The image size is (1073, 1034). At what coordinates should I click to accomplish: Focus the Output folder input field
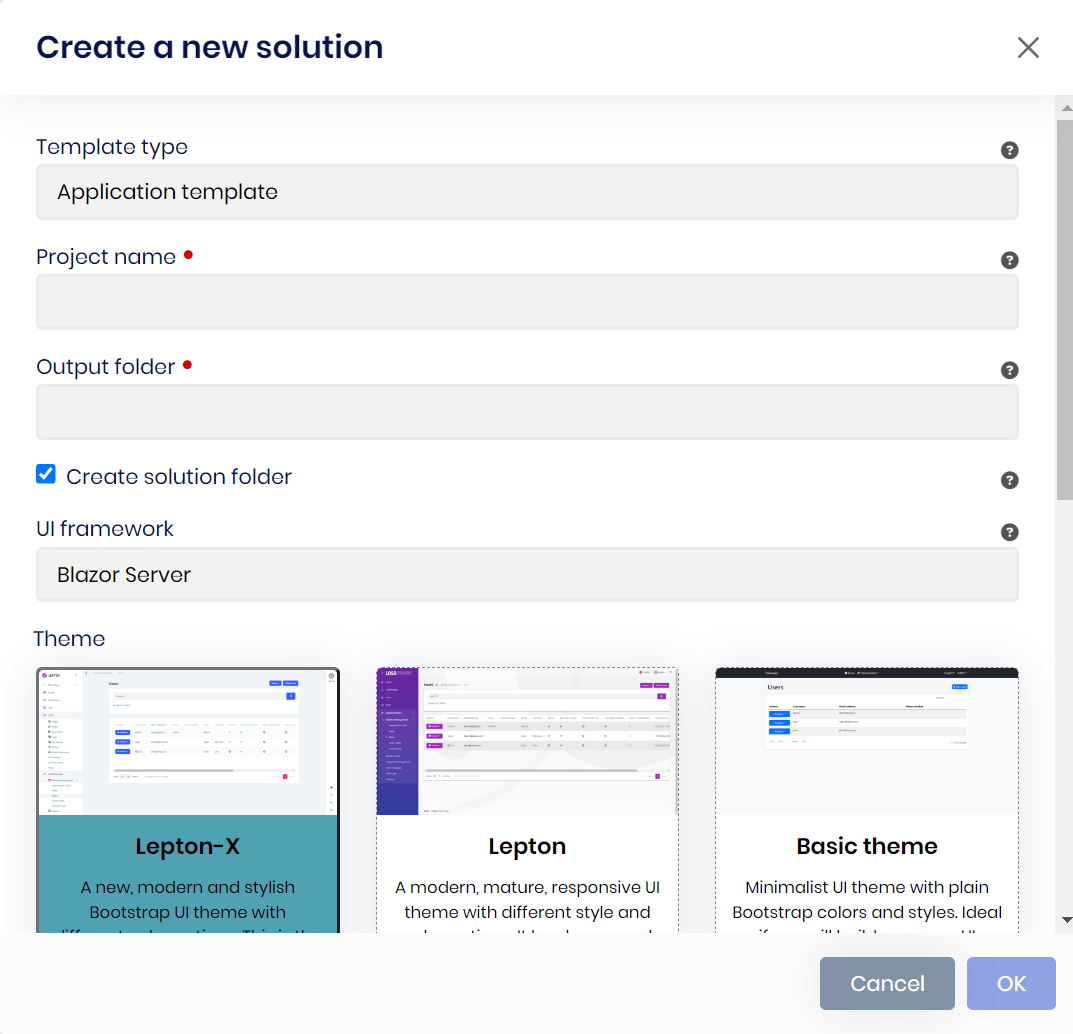(527, 412)
